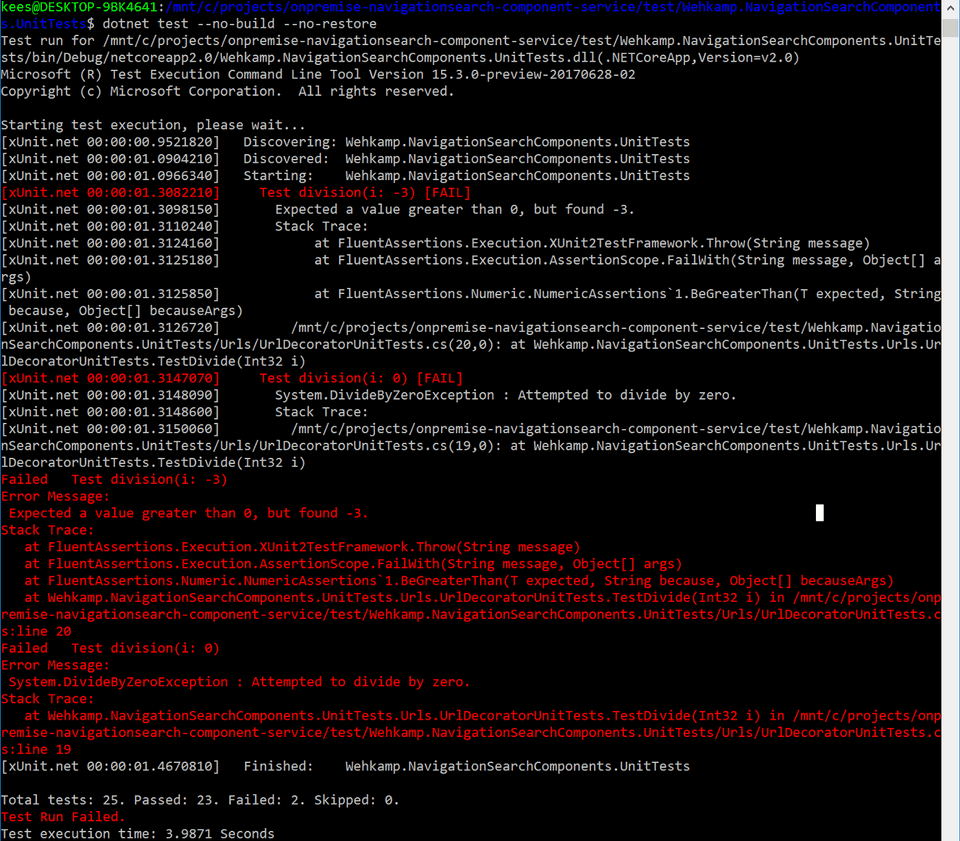Click the 'Test division(i: 0) [FAIL]' line
This screenshot has width=960, height=841.
[x=360, y=378]
